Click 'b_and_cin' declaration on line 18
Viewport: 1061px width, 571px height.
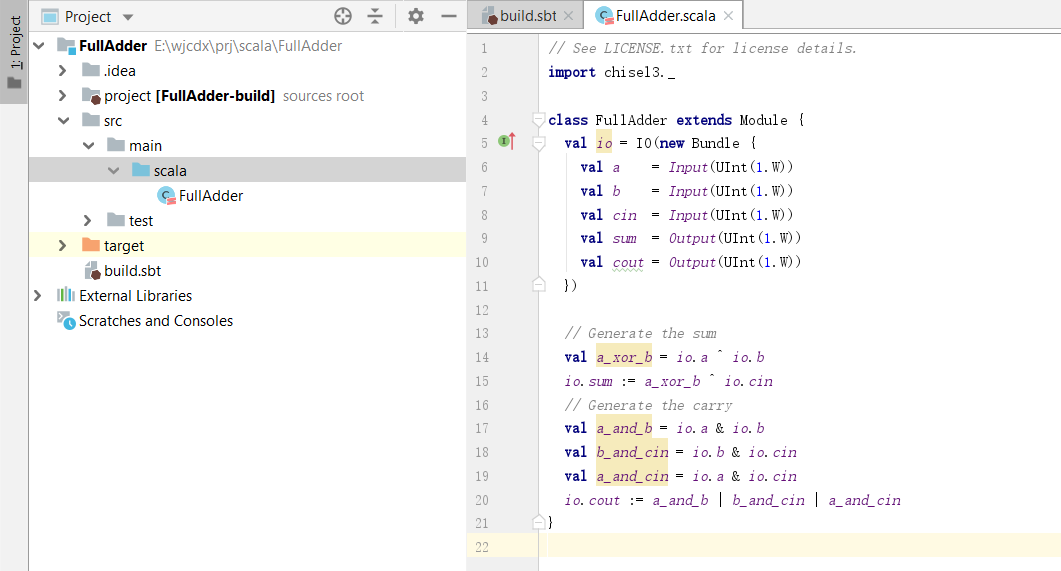(632, 452)
